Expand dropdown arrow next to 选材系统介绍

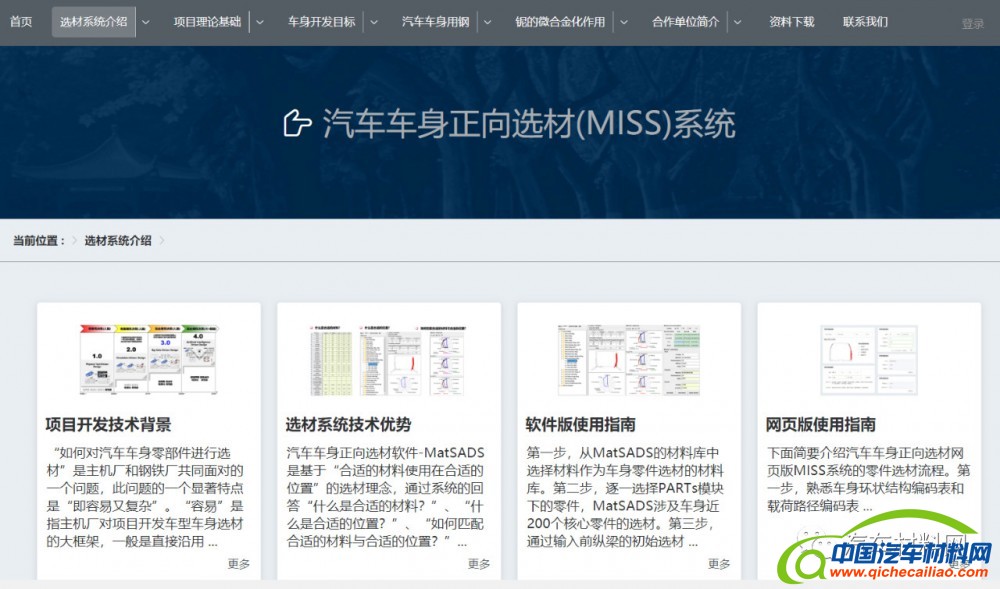(x=146, y=22)
